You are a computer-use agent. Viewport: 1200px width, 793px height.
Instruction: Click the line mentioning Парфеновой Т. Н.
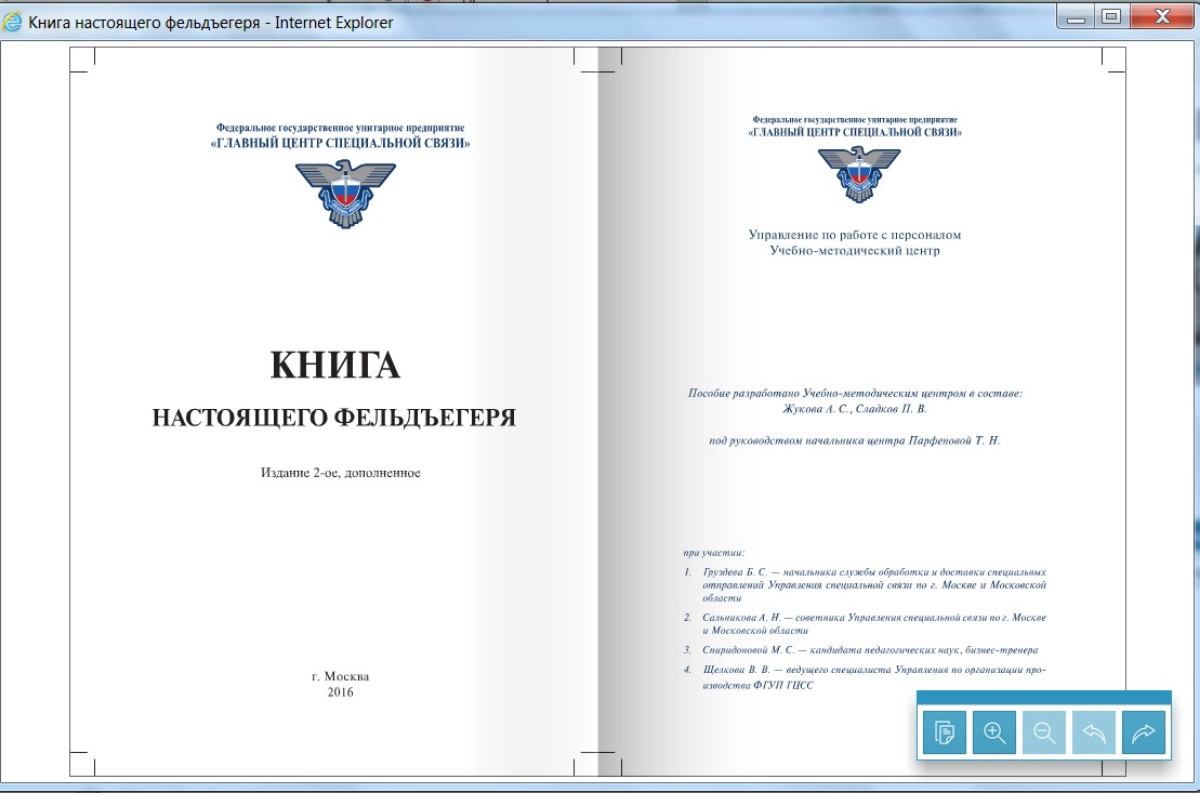pos(854,440)
